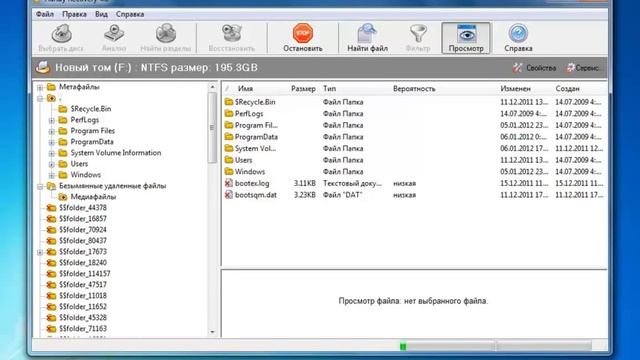
Task: Stop the scan with Остановить button
Action: coord(302,38)
